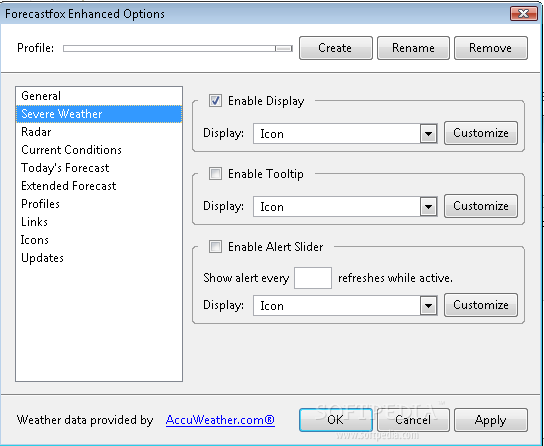The width and height of the screenshot is (544, 446).
Task: Focus the Show alert every refreshes field
Action: (x=313, y=278)
